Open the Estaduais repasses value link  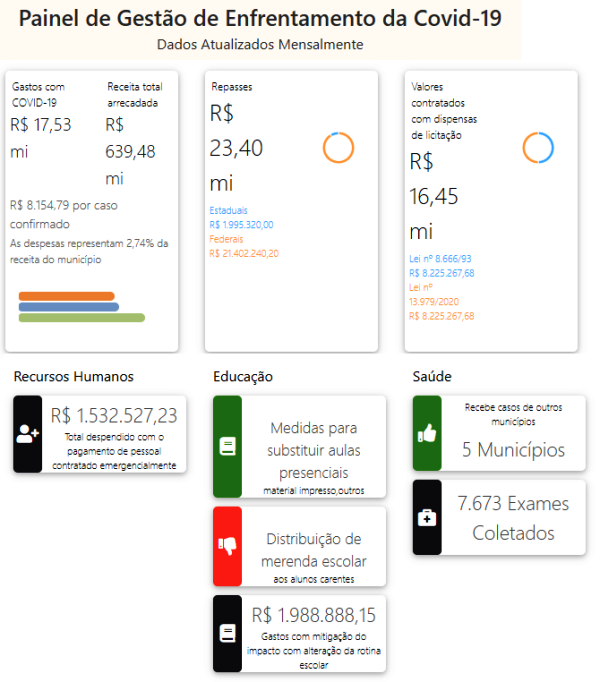tap(241, 225)
